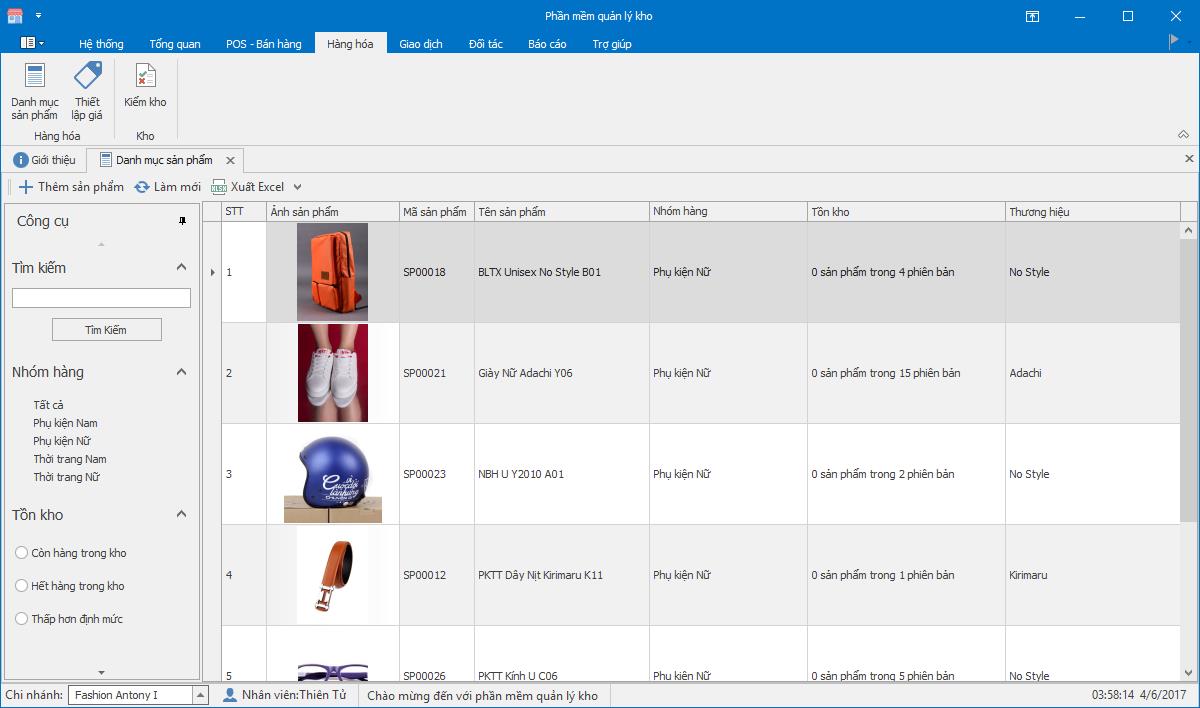This screenshot has width=1200, height=708.
Task: Collapse ribbon using the up chevron
Action: pos(1184,135)
